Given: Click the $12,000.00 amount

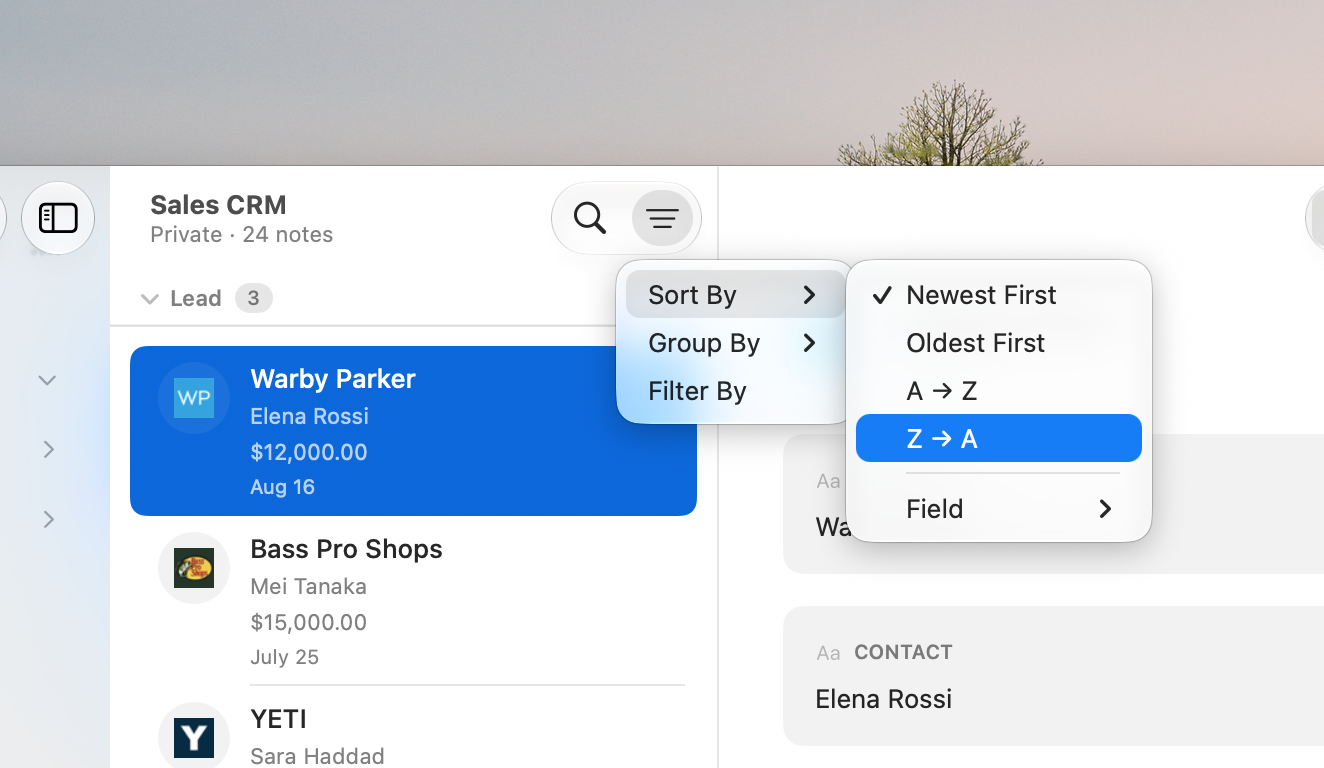Looking at the screenshot, I should [309, 452].
